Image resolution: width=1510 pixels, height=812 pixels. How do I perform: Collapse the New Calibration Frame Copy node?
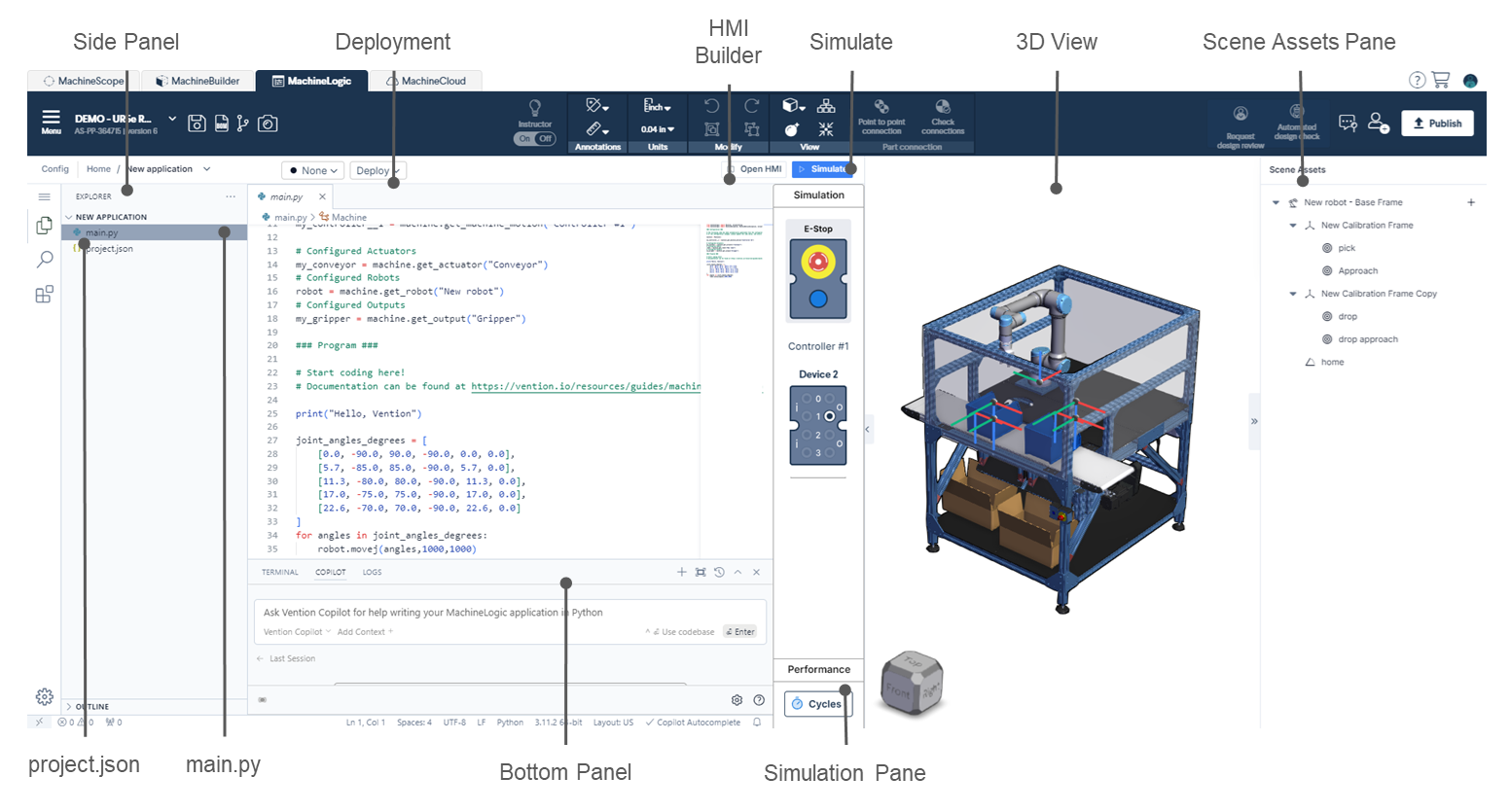tap(1293, 294)
